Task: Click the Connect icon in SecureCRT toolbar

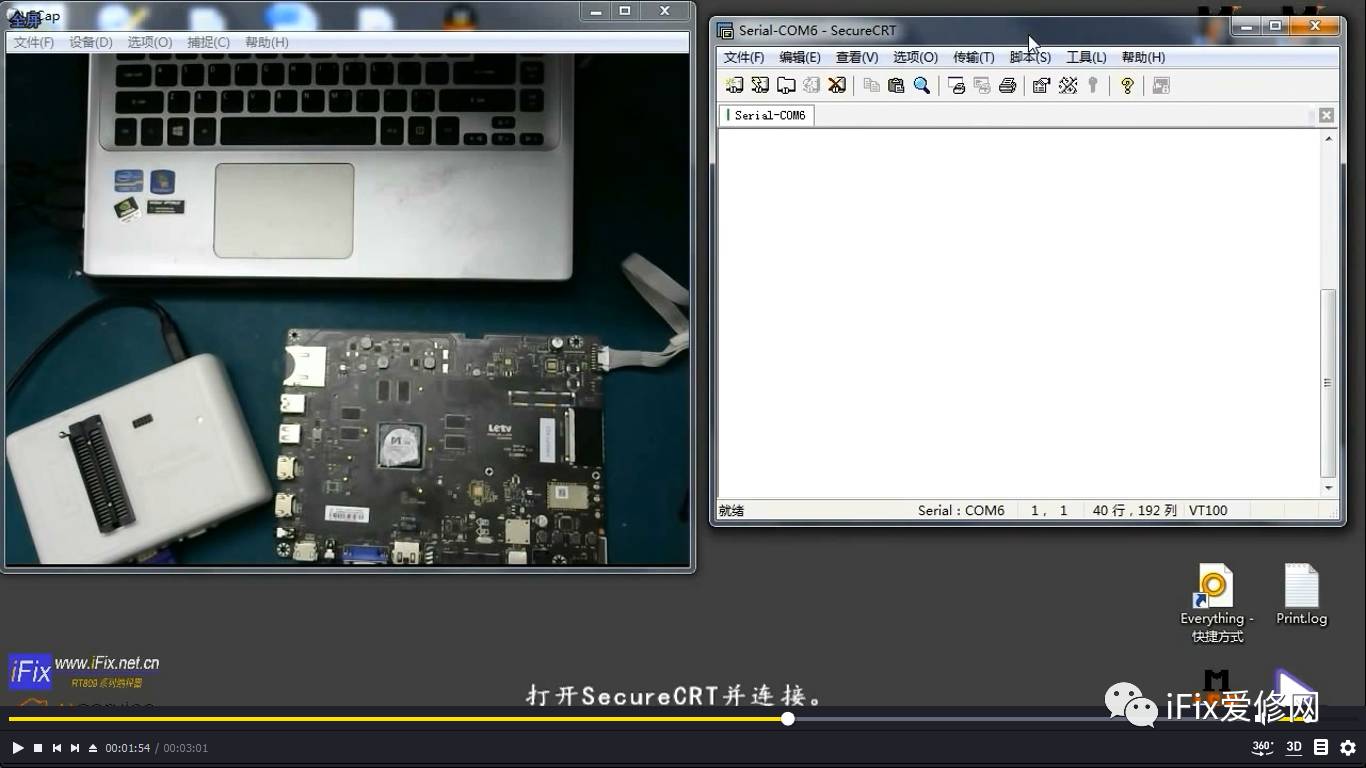Action: pos(734,86)
